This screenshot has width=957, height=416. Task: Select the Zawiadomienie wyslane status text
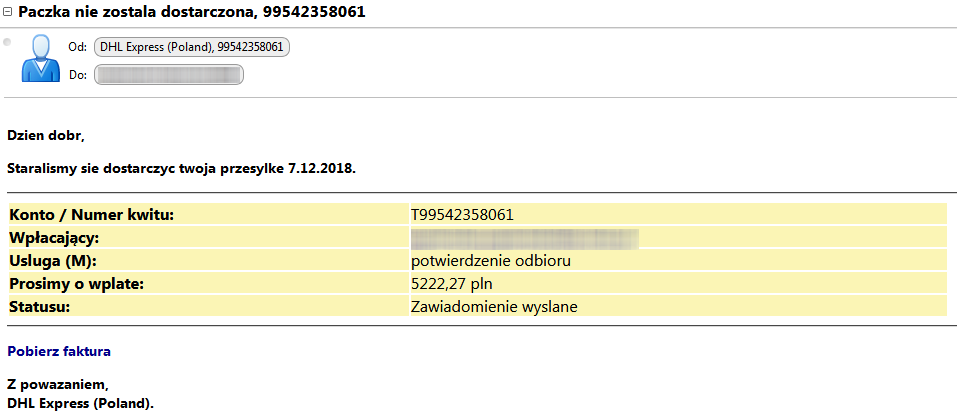(x=494, y=307)
